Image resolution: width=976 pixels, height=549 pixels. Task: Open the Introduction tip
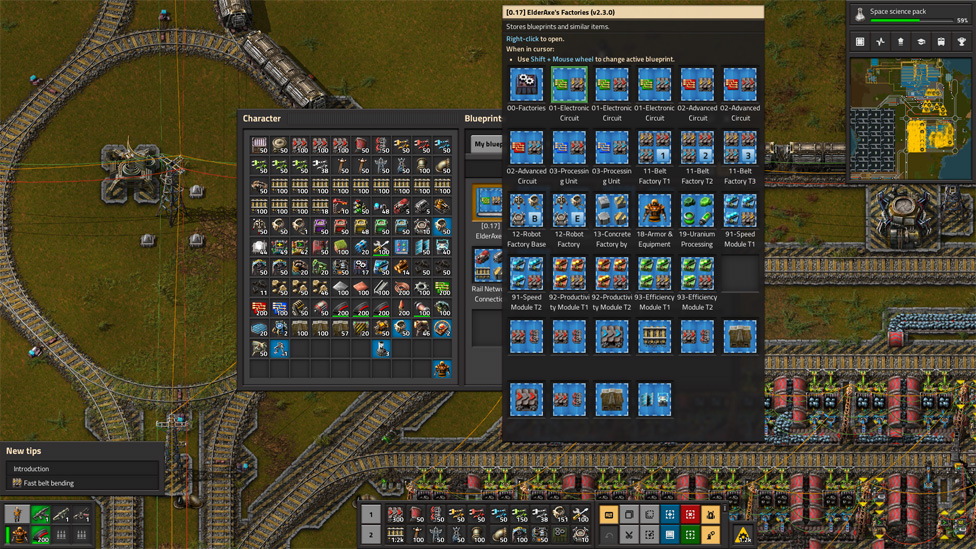pyautogui.click(x=82, y=469)
